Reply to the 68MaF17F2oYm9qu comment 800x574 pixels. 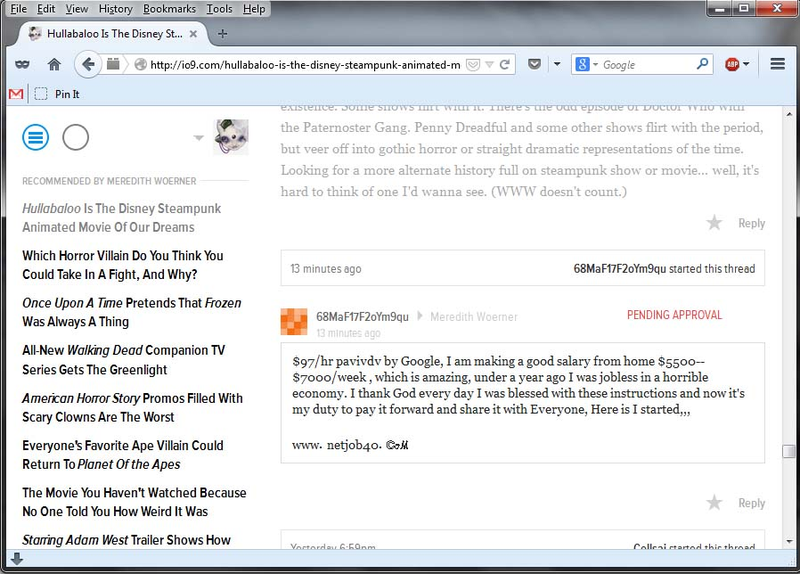pyautogui.click(x=752, y=503)
